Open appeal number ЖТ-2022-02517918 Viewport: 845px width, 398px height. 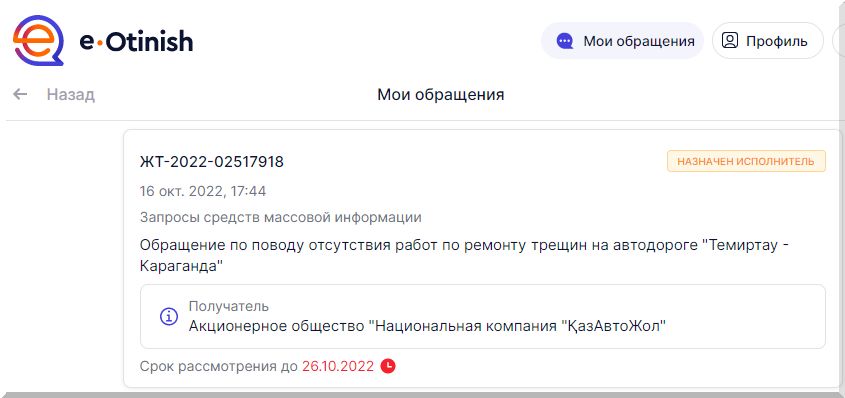tap(212, 162)
